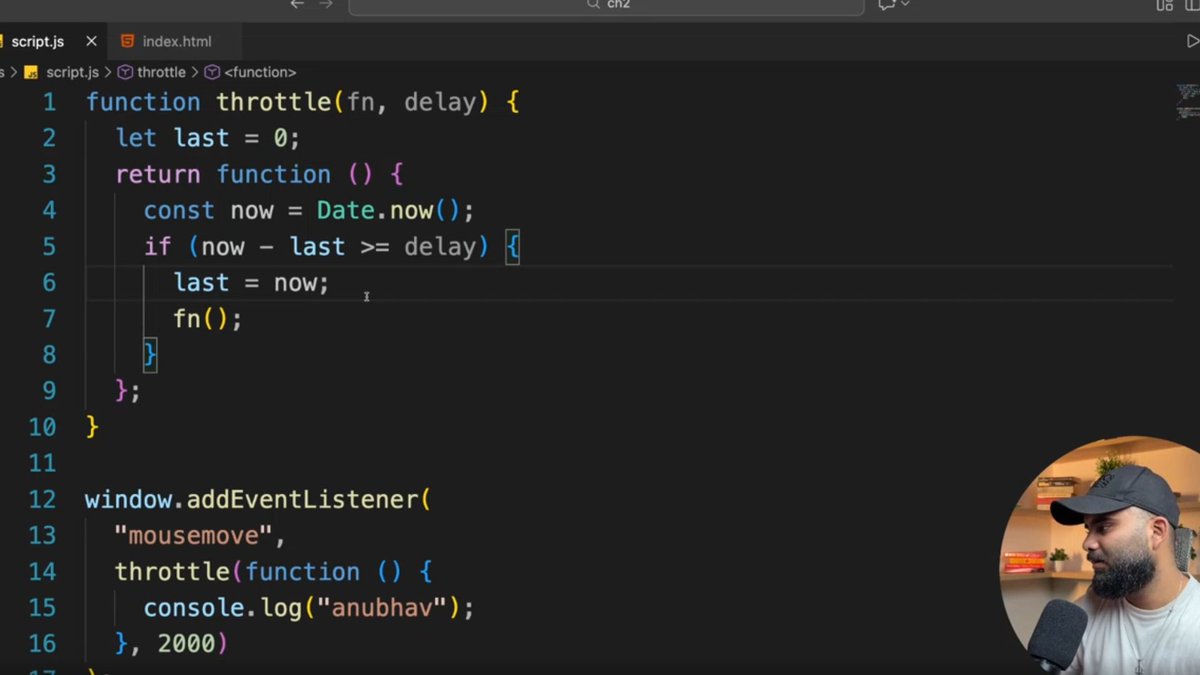Image resolution: width=1200 pixels, height=675 pixels.
Task: Click the Run triangle icon at editor top right
Action: tap(1192, 41)
